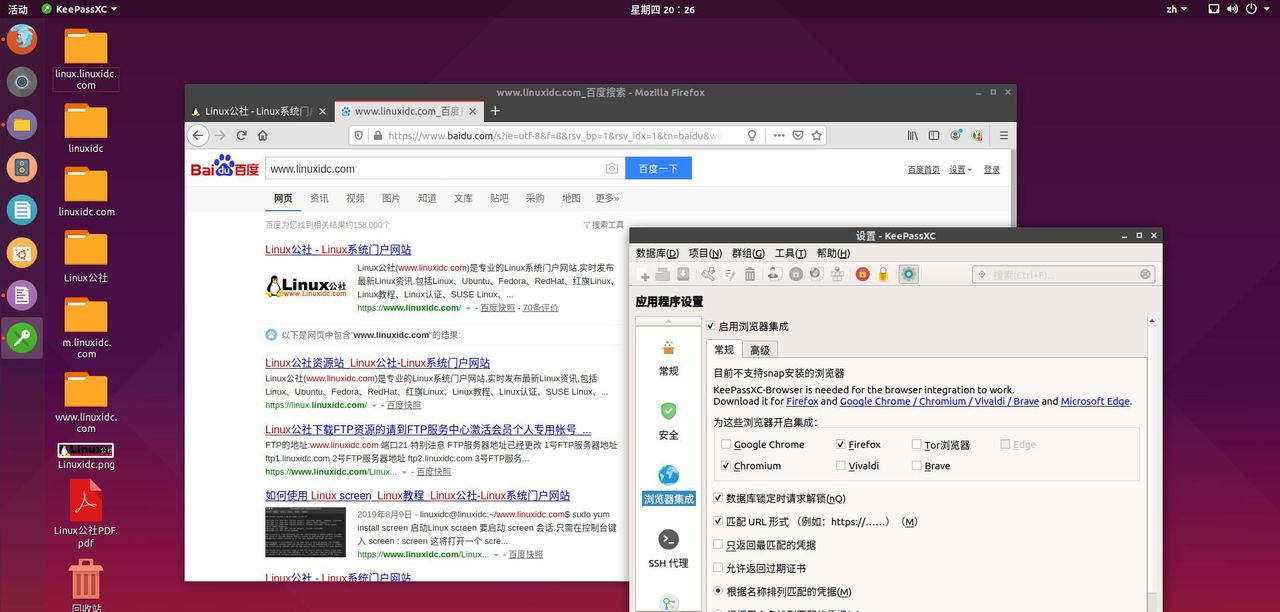Open the 帮助(H) menu
The image size is (1280, 612).
point(833,253)
